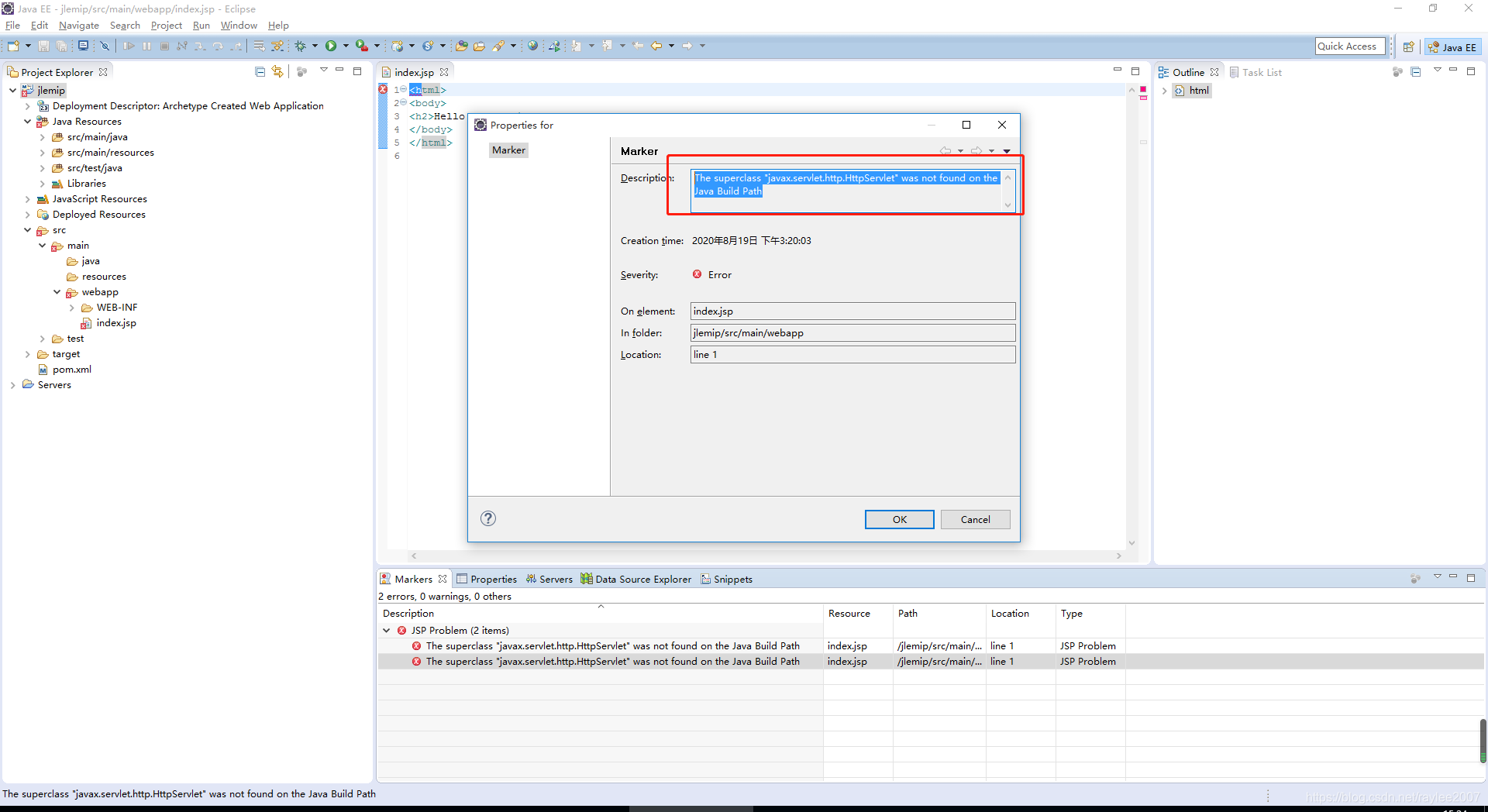
Task: Maximize the Properties for dialog
Action: click(x=966, y=125)
